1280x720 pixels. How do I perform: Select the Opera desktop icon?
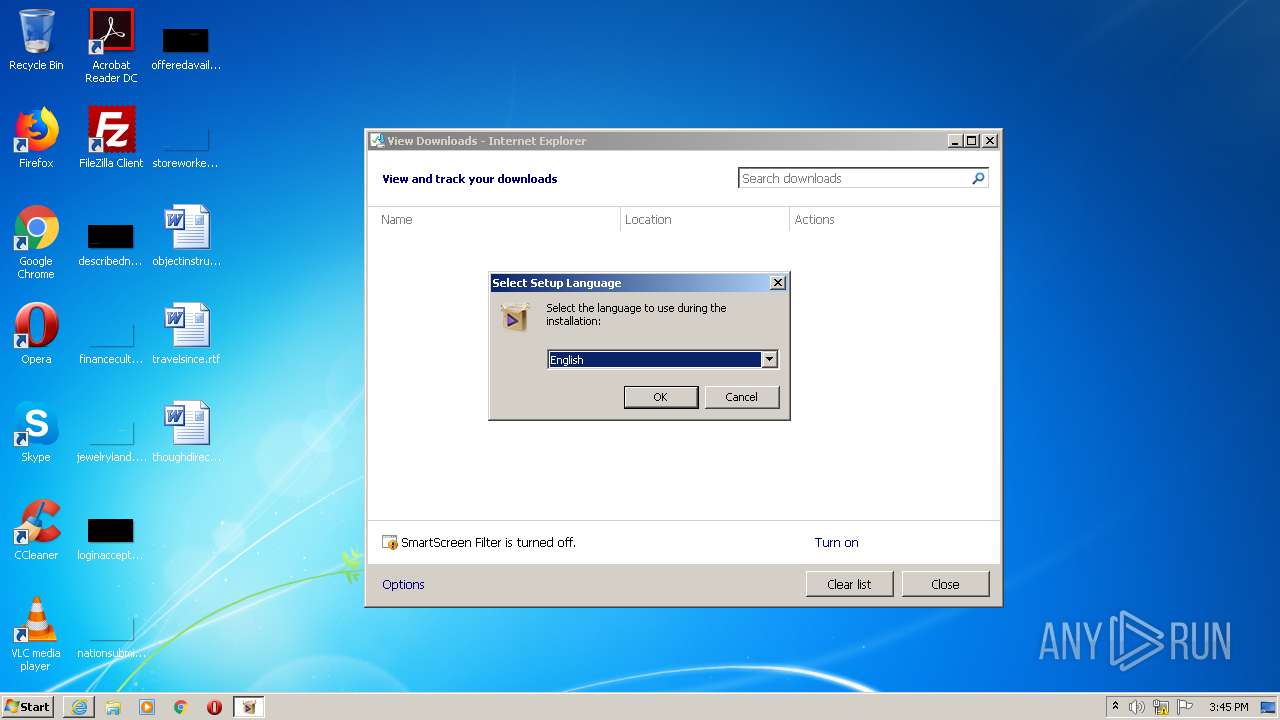(36, 334)
